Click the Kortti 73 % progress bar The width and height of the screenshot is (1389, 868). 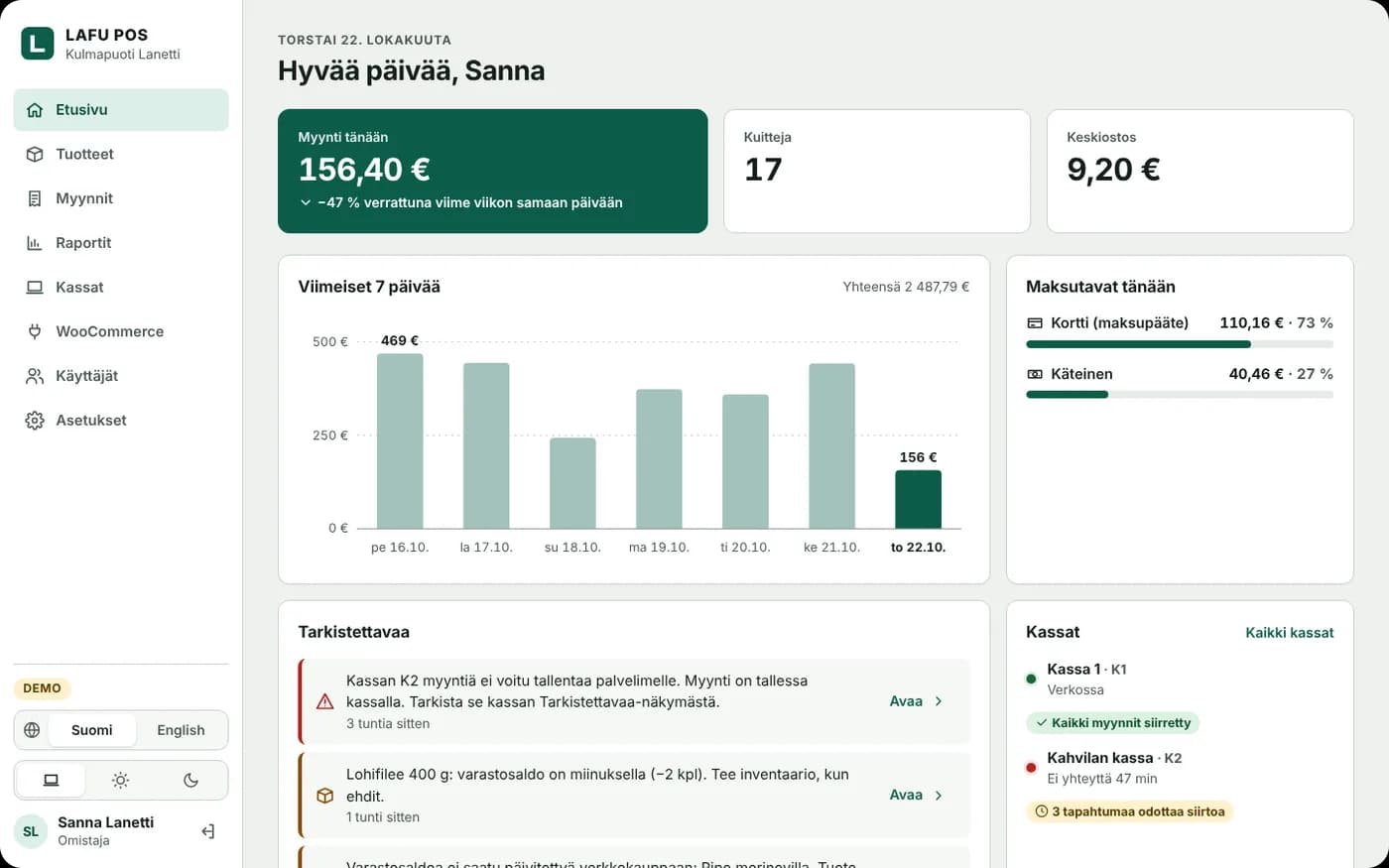1180,344
